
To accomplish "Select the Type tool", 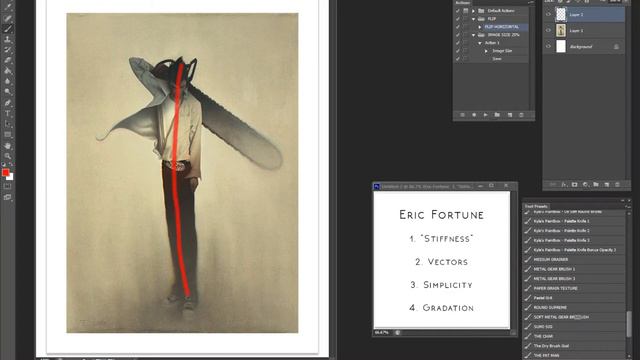I will coord(8,113).
